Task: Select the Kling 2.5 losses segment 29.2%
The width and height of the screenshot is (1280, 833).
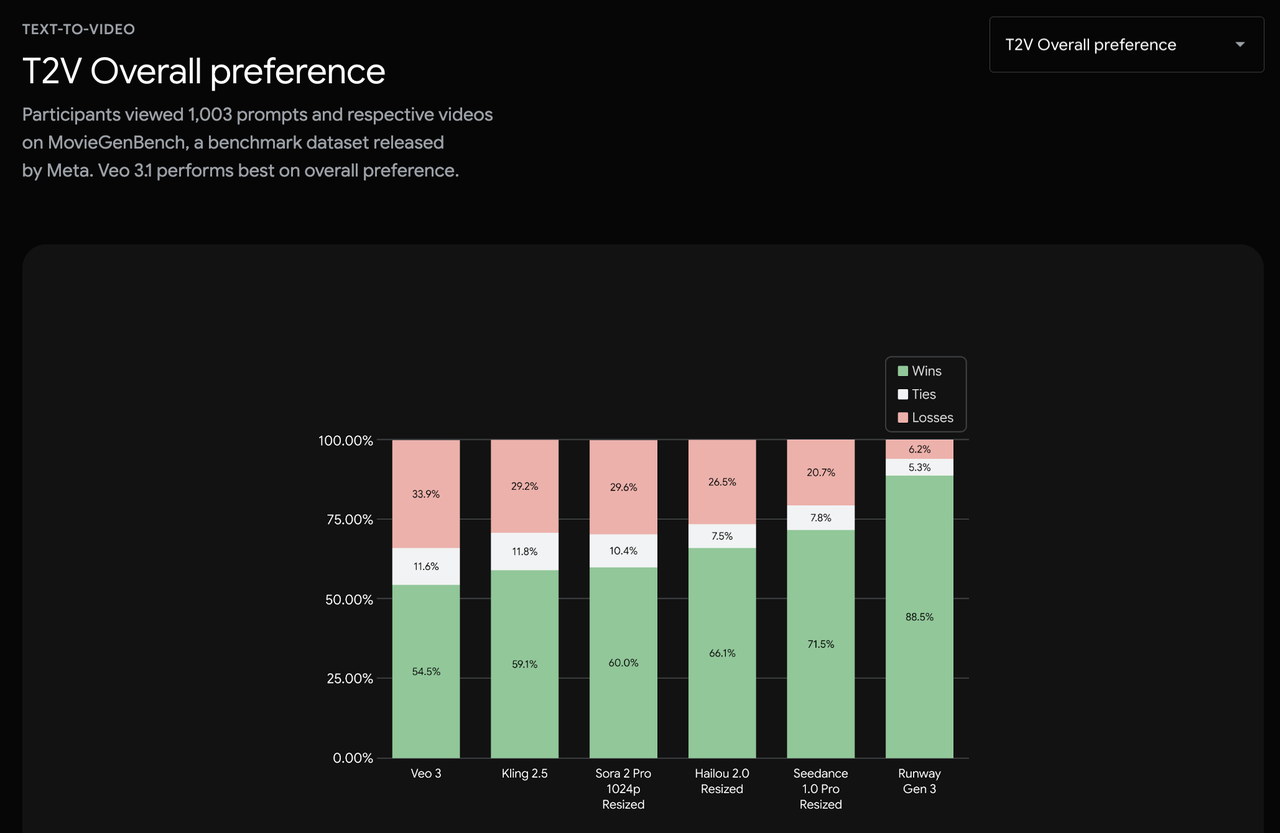Action: click(524, 486)
